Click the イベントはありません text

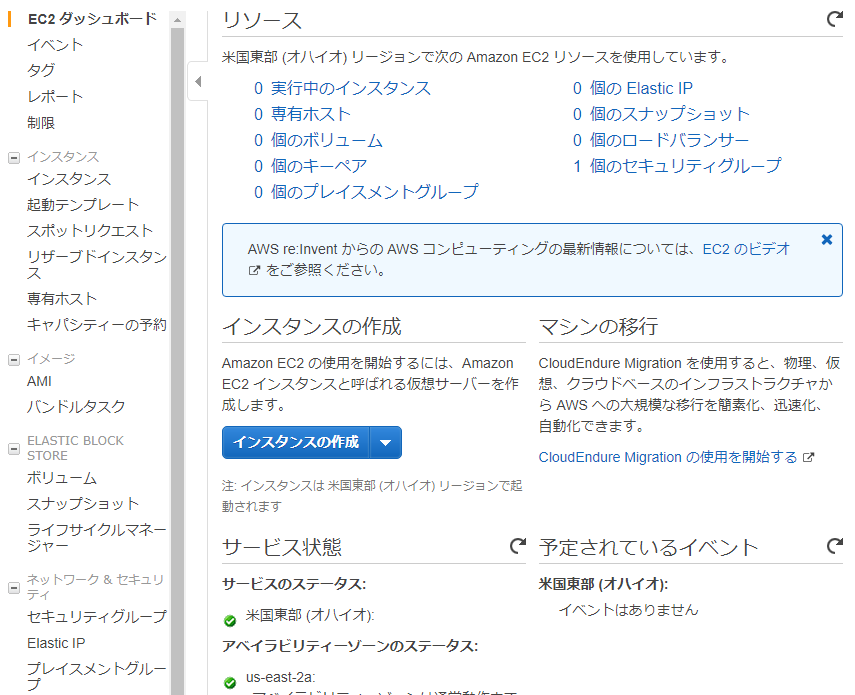[629, 610]
